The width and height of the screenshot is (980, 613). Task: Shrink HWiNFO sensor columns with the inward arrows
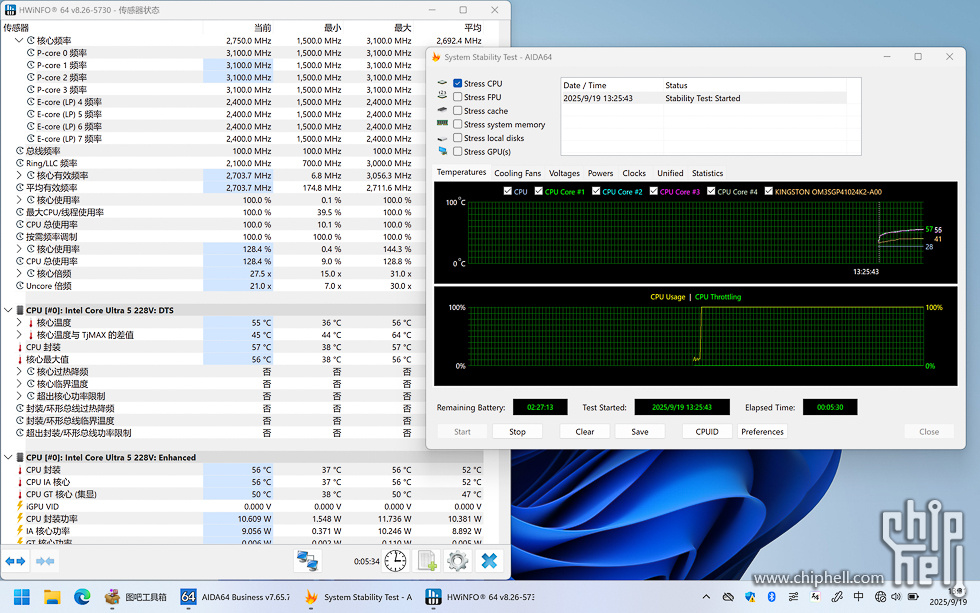click(x=45, y=561)
